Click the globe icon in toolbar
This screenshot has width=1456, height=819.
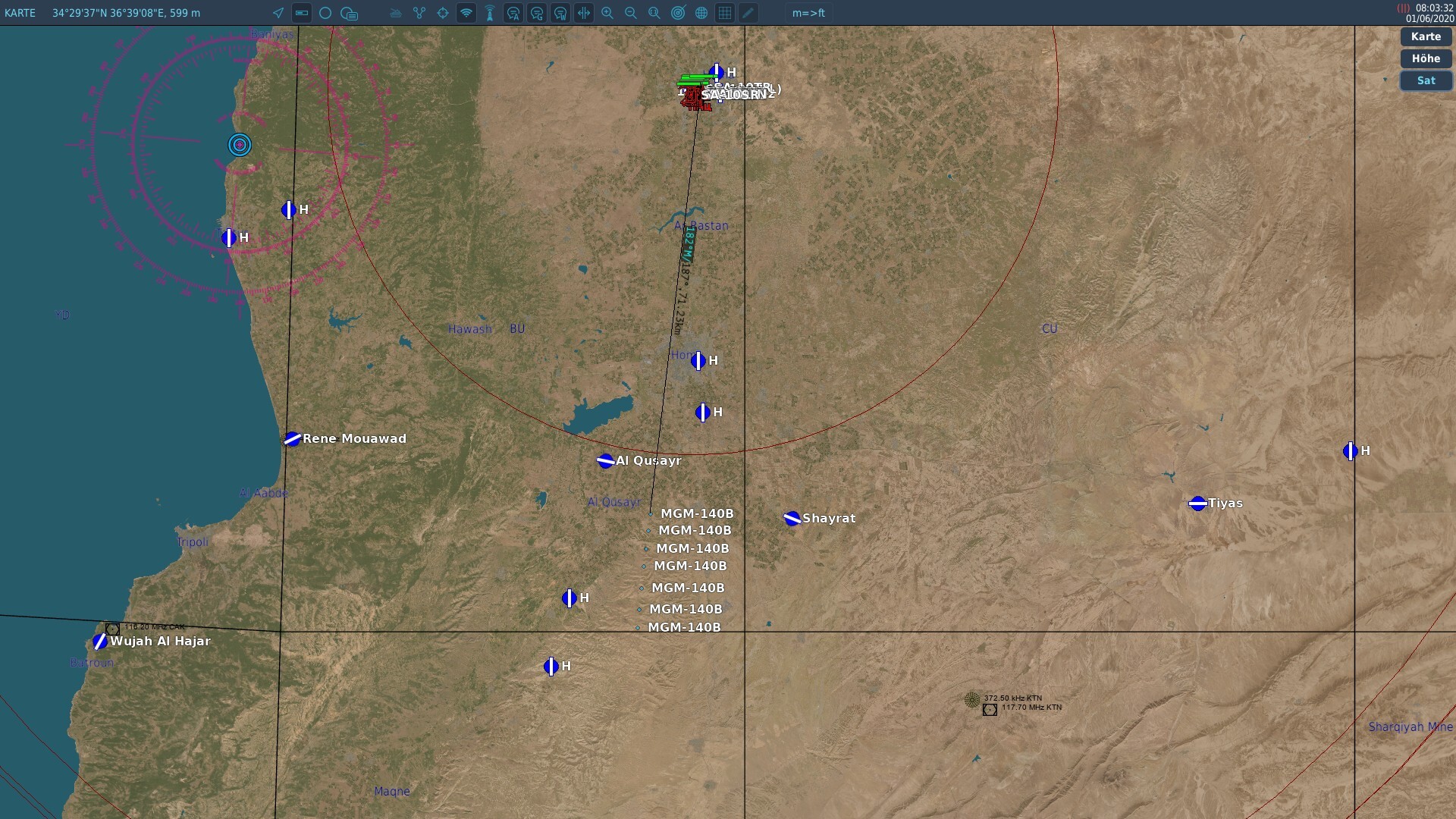click(701, 13)
